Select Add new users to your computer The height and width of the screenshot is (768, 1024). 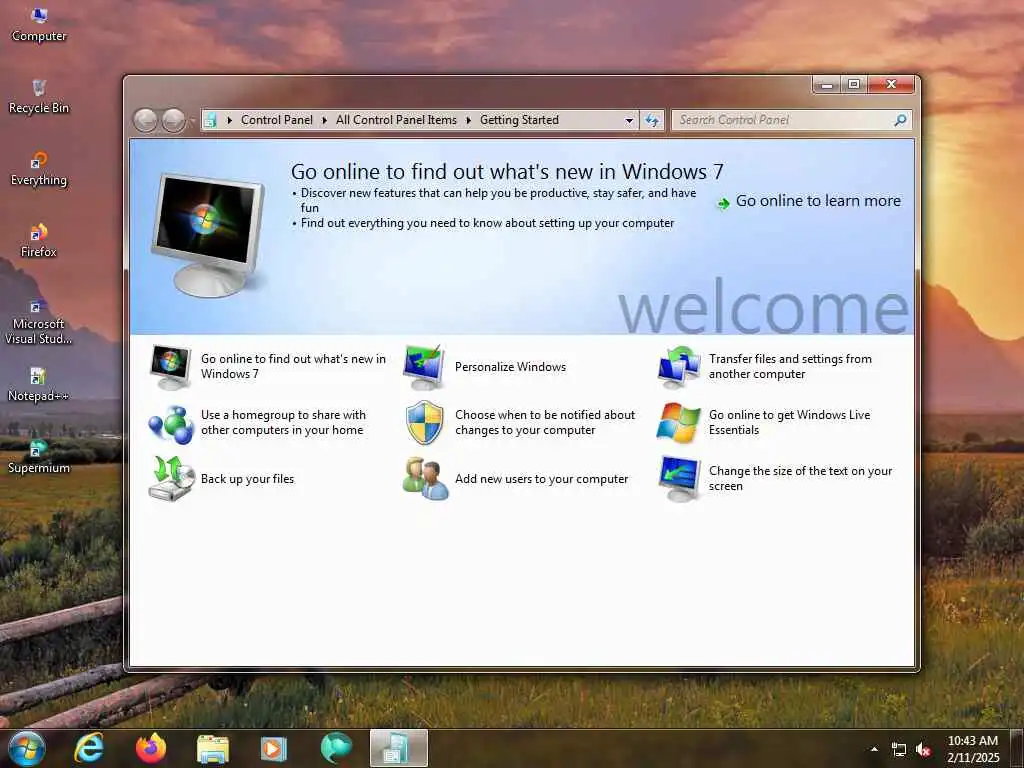541,479
